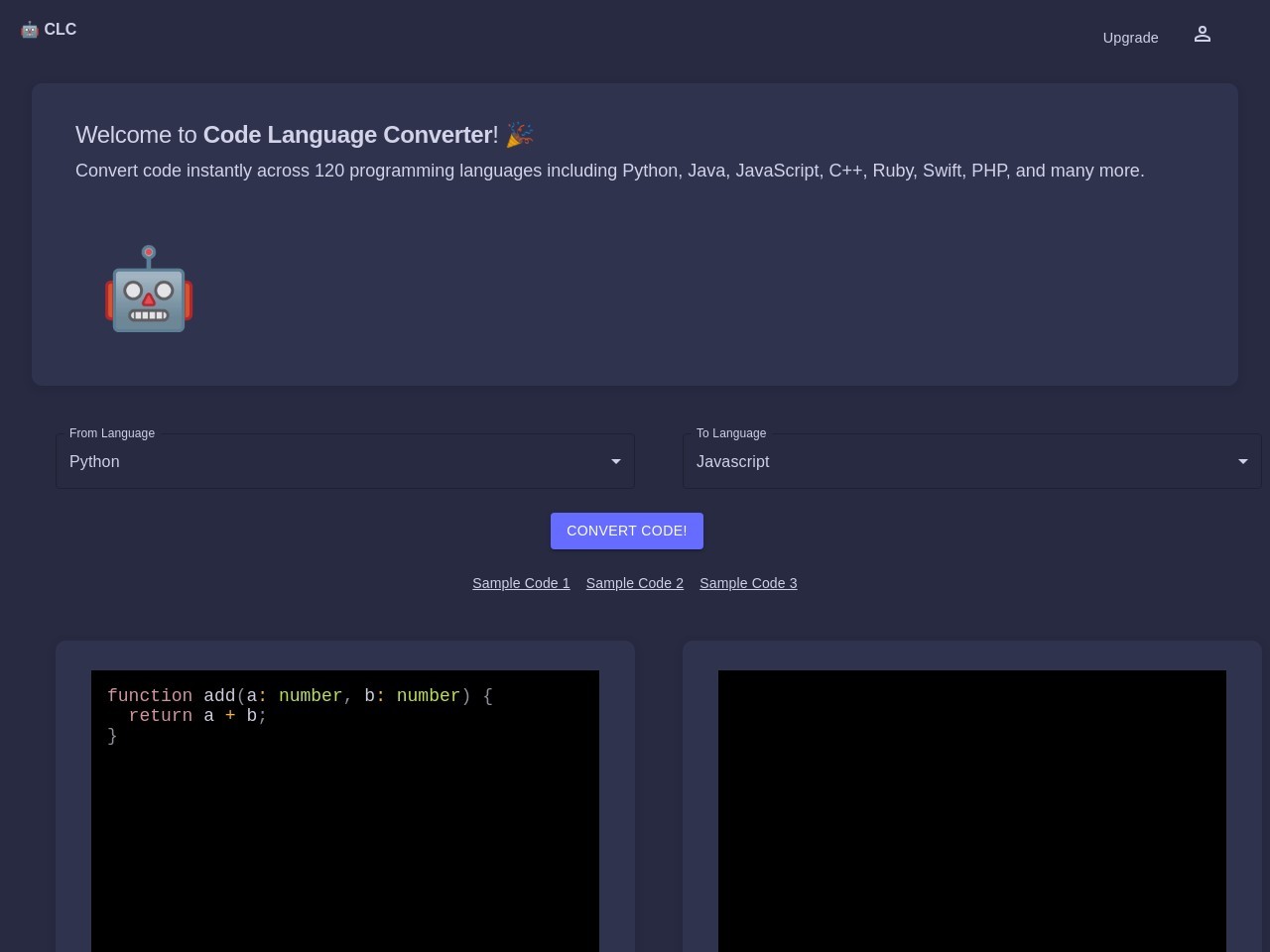Load Sample Code 1
Screen dimensions: 1270x952
coord(521,583)
